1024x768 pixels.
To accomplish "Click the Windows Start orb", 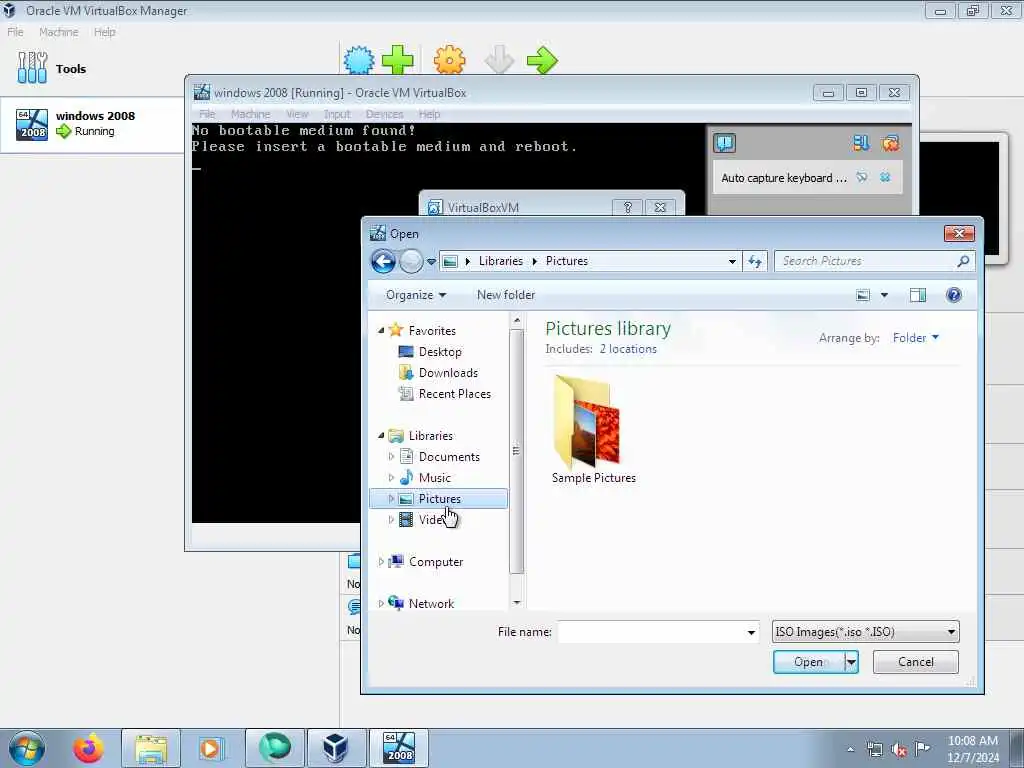I will [x=27, y=748].
